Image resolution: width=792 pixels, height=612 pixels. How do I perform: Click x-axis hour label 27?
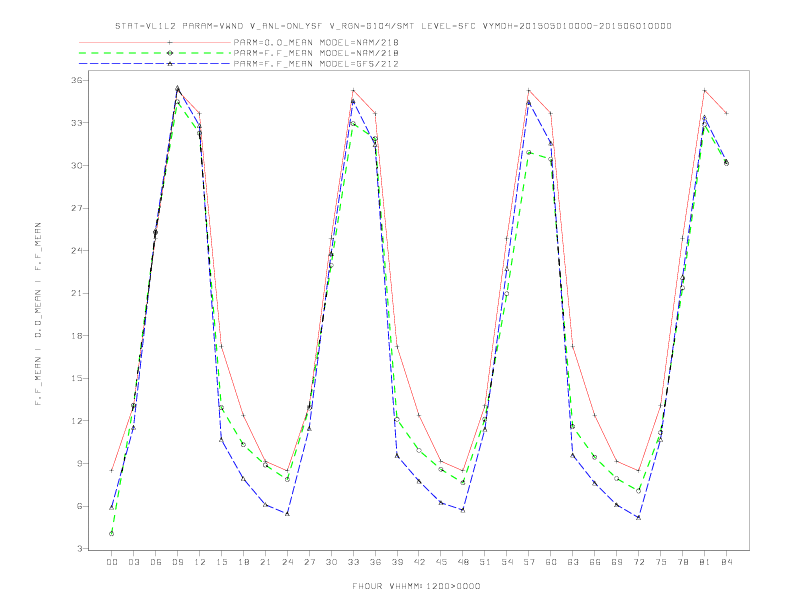309,562
